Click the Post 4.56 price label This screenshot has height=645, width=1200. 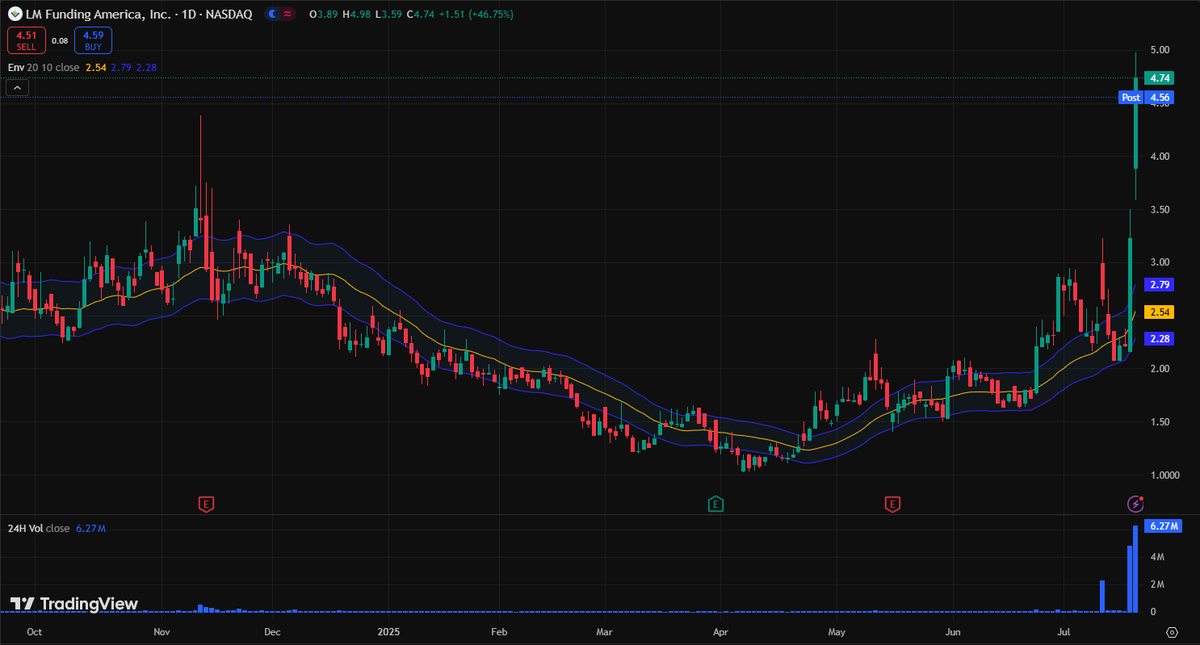1147,97
